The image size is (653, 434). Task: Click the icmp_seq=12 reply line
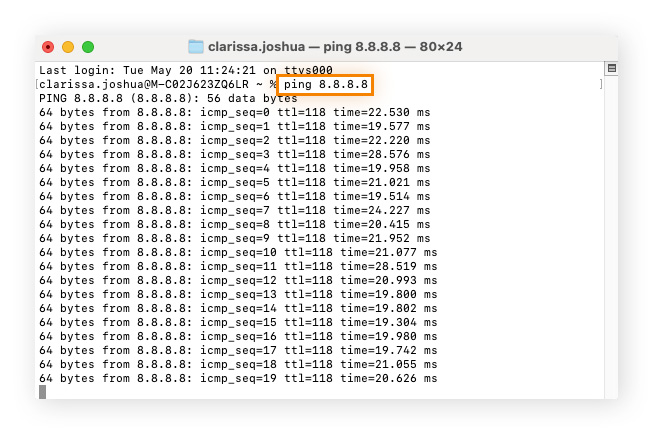tap(238, 280)
